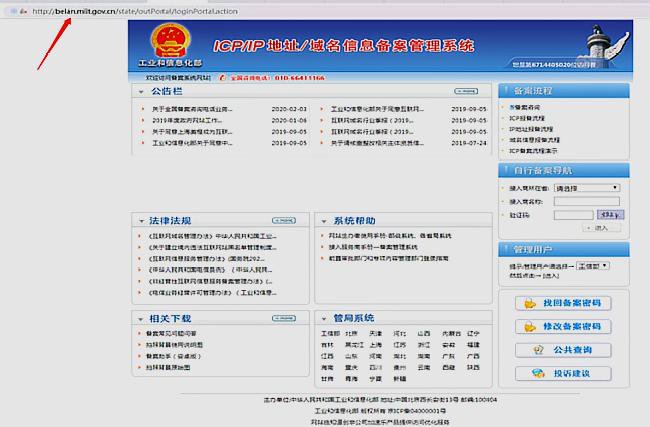Screen dimensions: 650x427
Task: Open the notice dated 2019-07-24
Action: pos(377,143)
